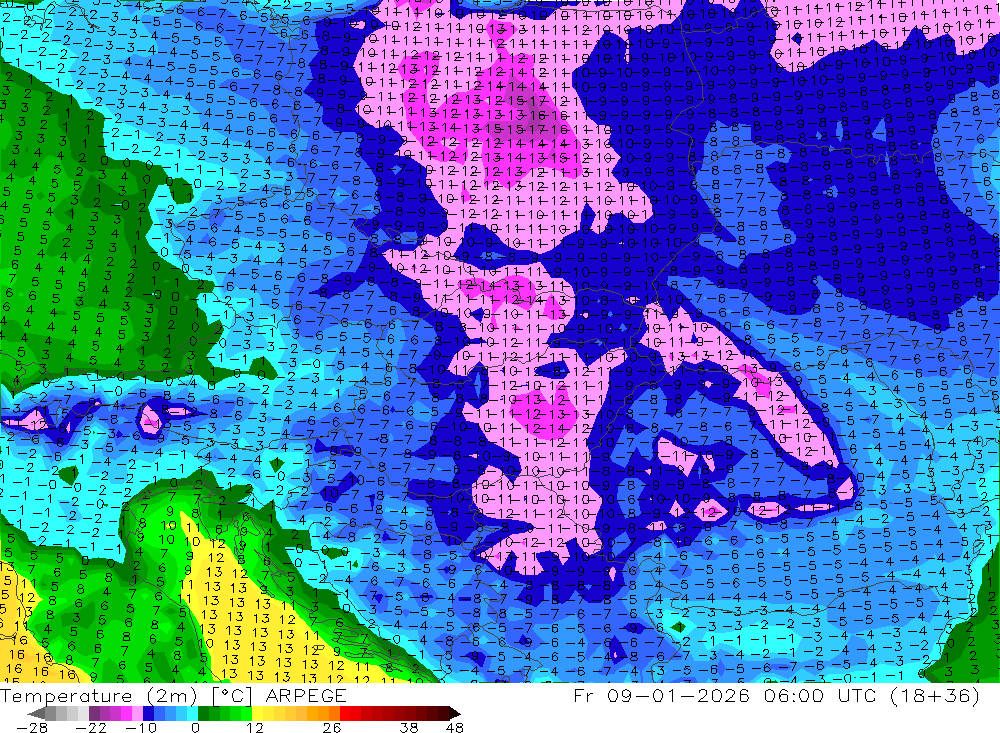Screen dimensions: 1000x733
Task: Click the dark maroon arrow end of color scale
Action: (455, 713)
